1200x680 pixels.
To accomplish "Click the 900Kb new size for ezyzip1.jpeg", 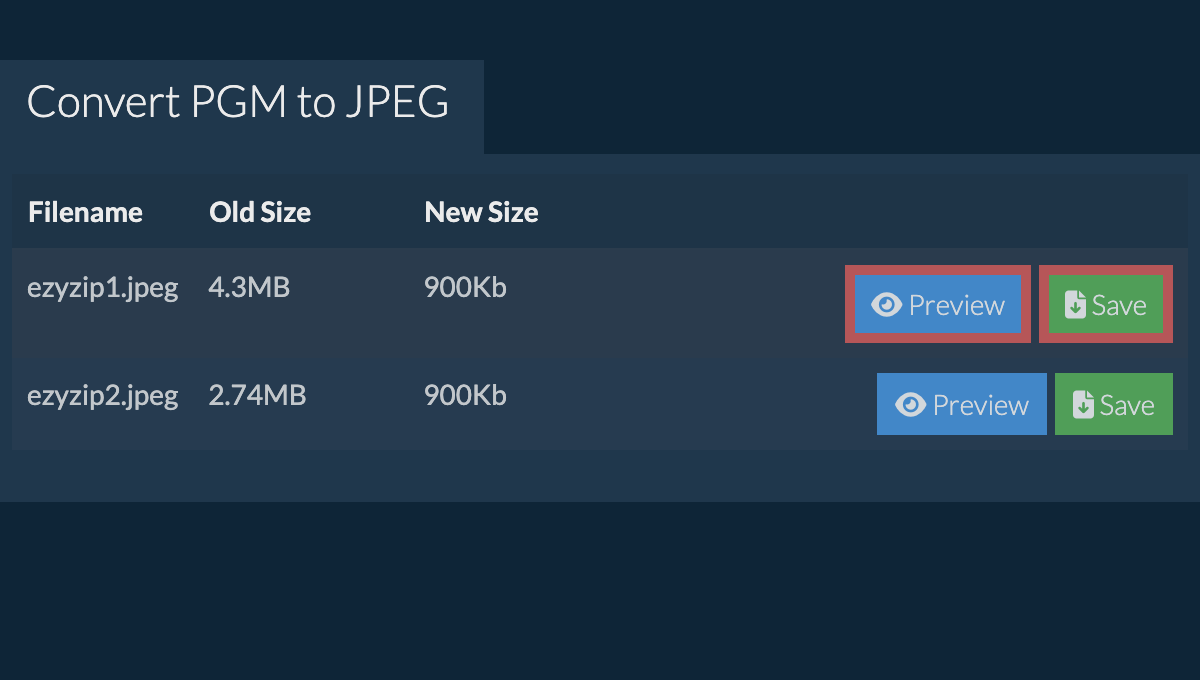I will tap(465, 289).
